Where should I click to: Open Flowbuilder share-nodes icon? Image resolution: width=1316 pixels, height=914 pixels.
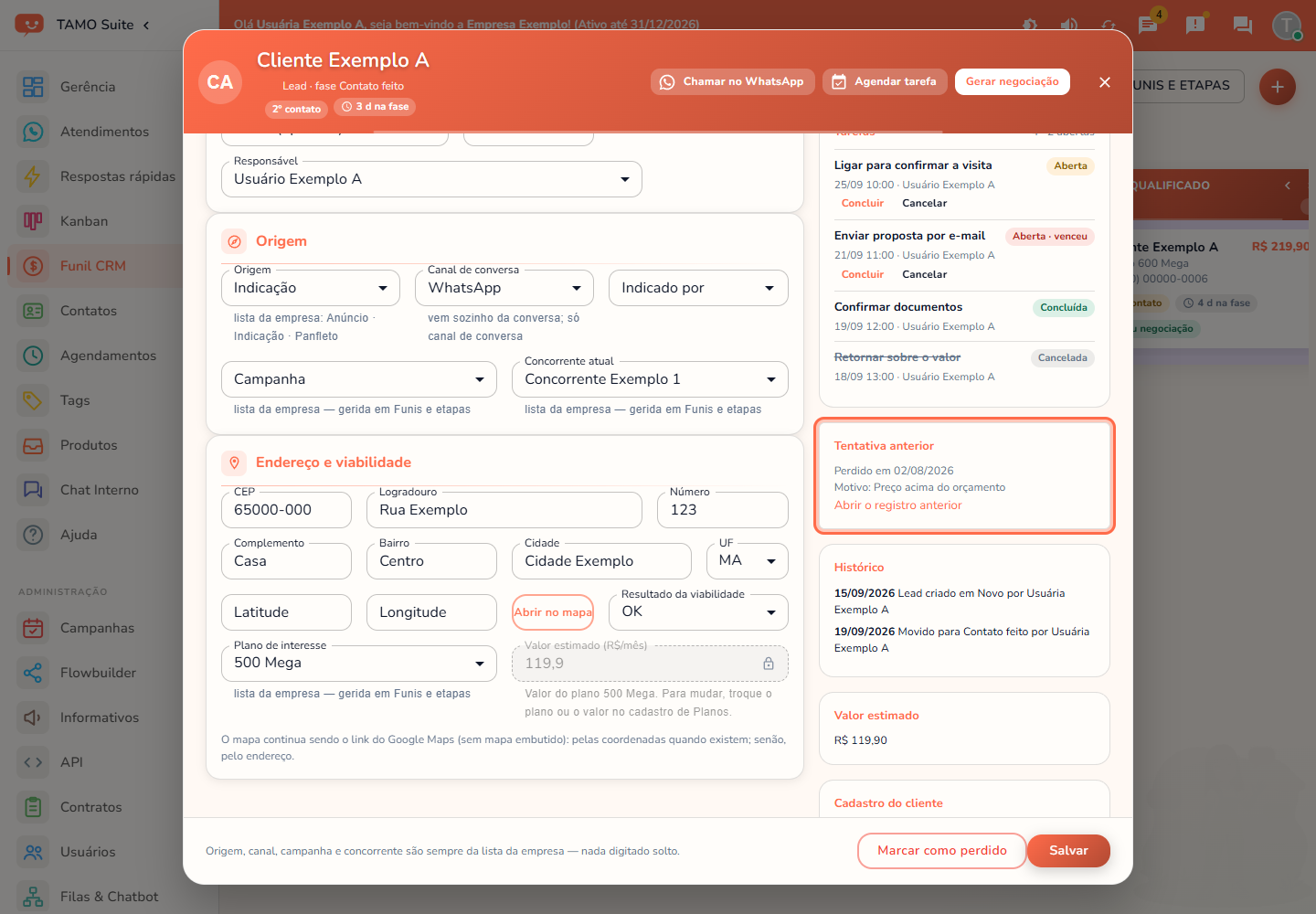point(33,673)
